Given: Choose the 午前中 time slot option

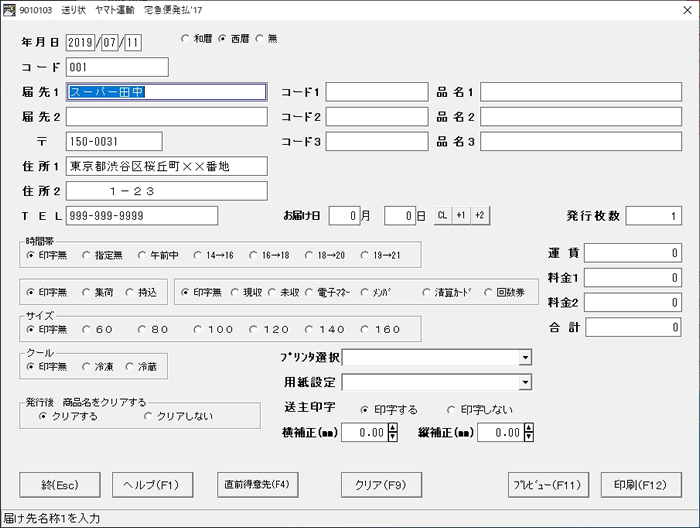Looking at the screenshot, I should coord(142,255).
